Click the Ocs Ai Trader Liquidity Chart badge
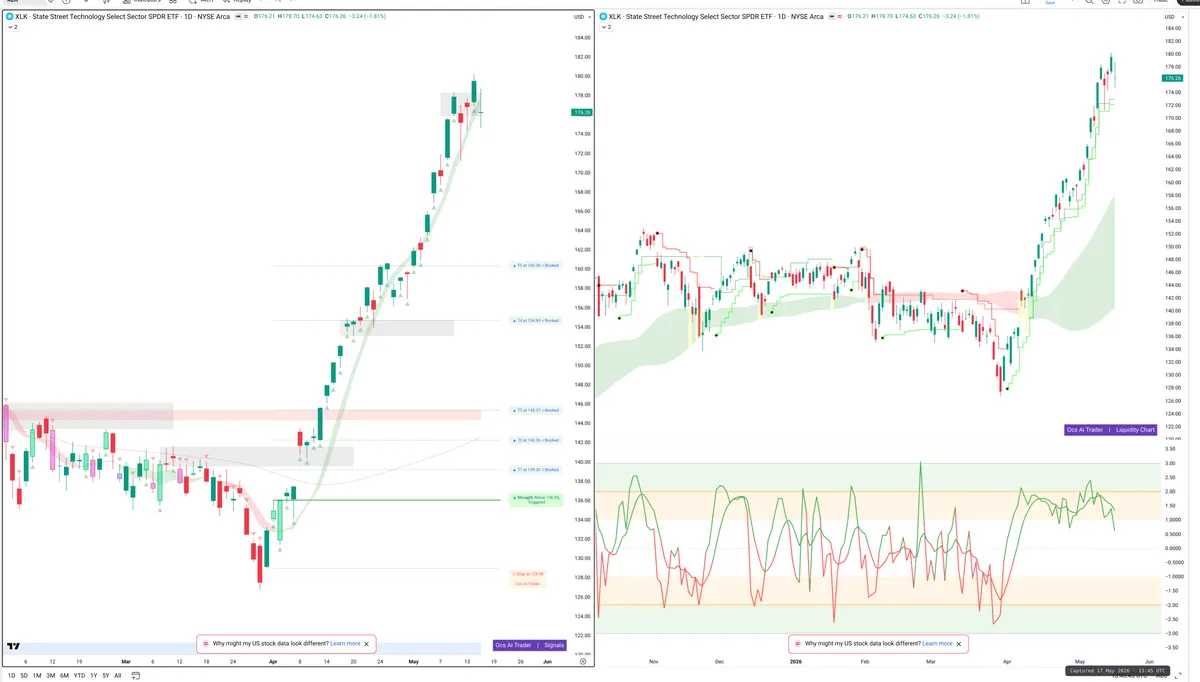This screenshot has height=682, width=1200. coord(1111,430)
